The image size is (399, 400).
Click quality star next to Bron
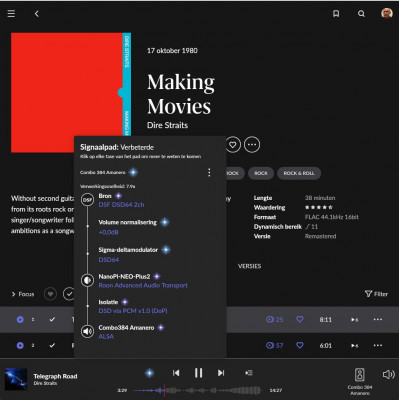[x=118, y=196]
